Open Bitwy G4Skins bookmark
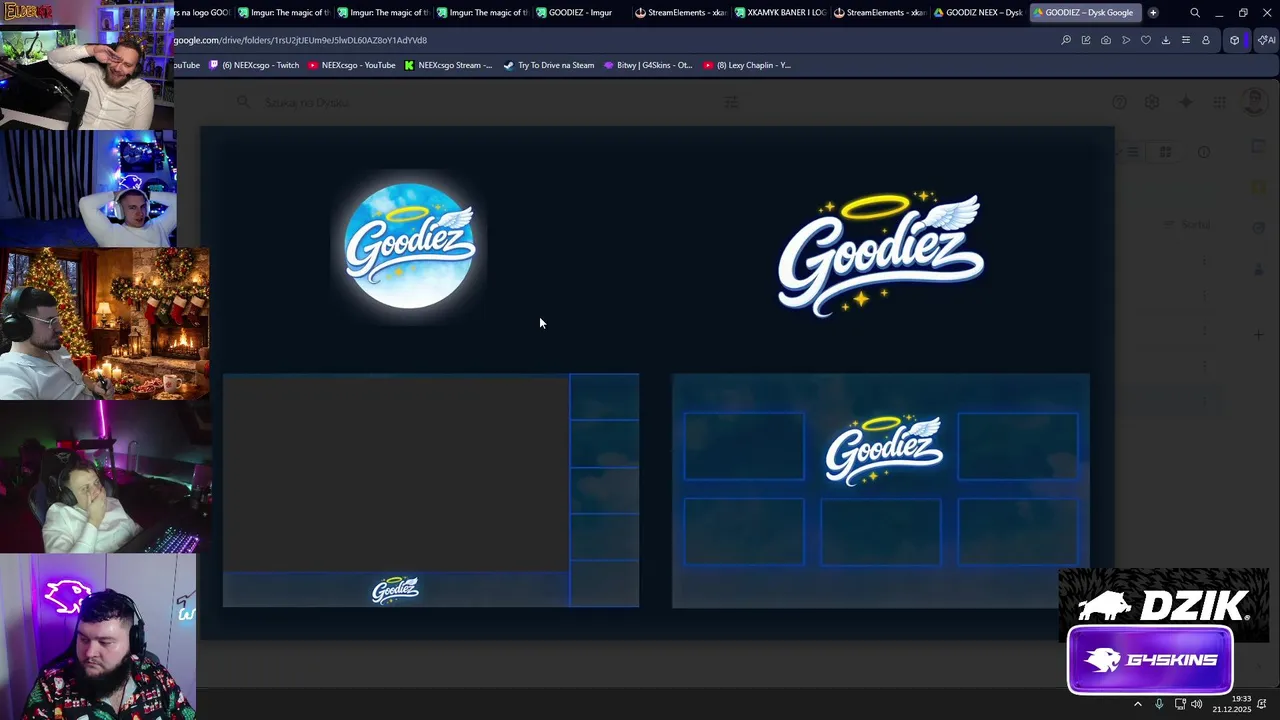This screenshot has width=1280, height=720. [x=648, y=65]
